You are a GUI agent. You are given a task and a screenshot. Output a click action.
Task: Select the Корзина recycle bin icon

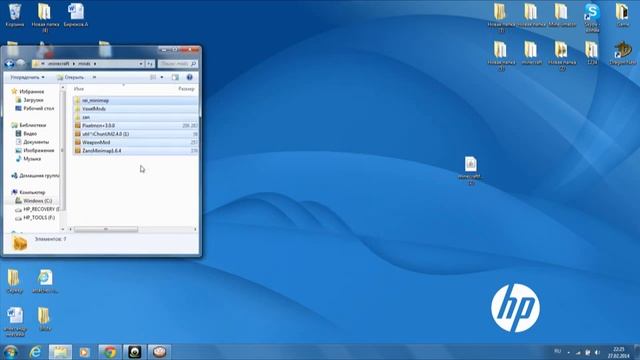(15, 16)
